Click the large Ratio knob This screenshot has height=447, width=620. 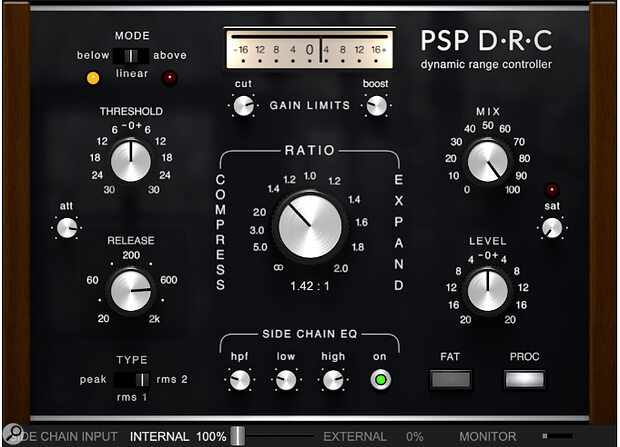pos(310,226)
